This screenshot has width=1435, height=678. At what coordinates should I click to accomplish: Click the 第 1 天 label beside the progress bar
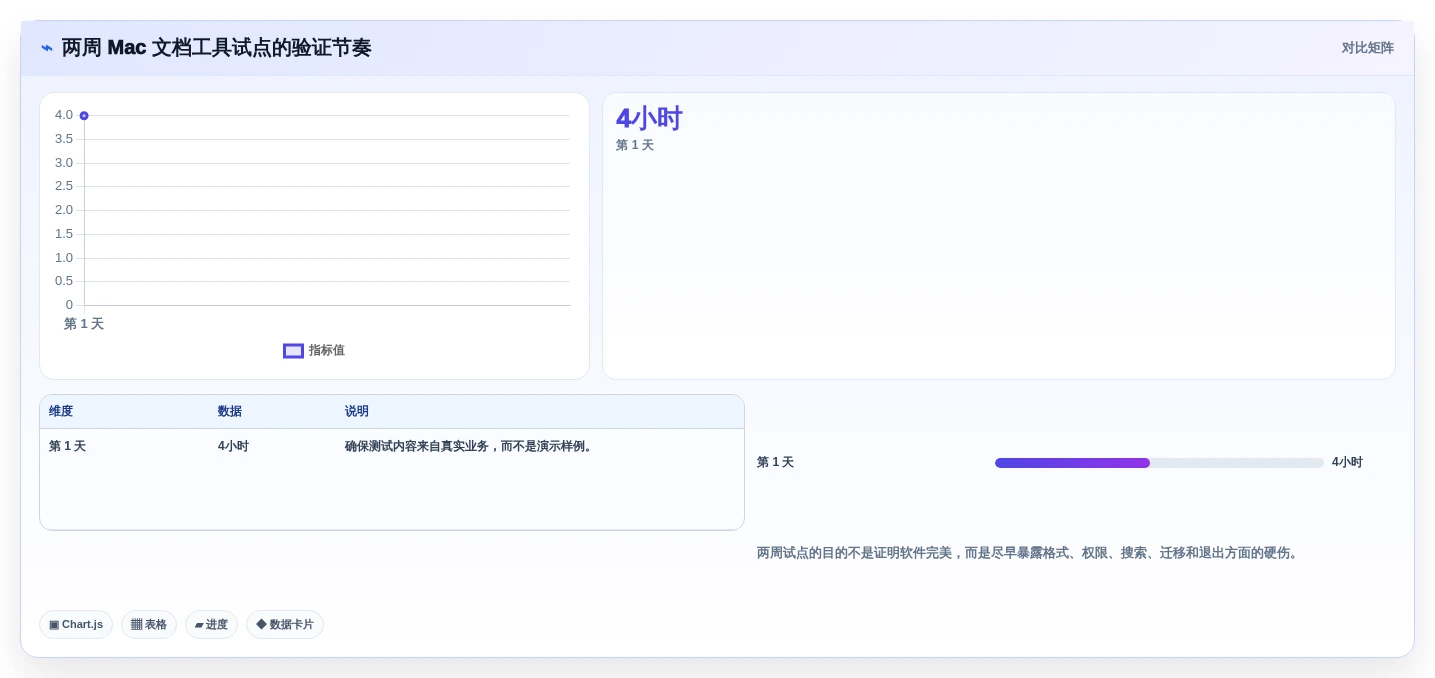coord(775,462)
